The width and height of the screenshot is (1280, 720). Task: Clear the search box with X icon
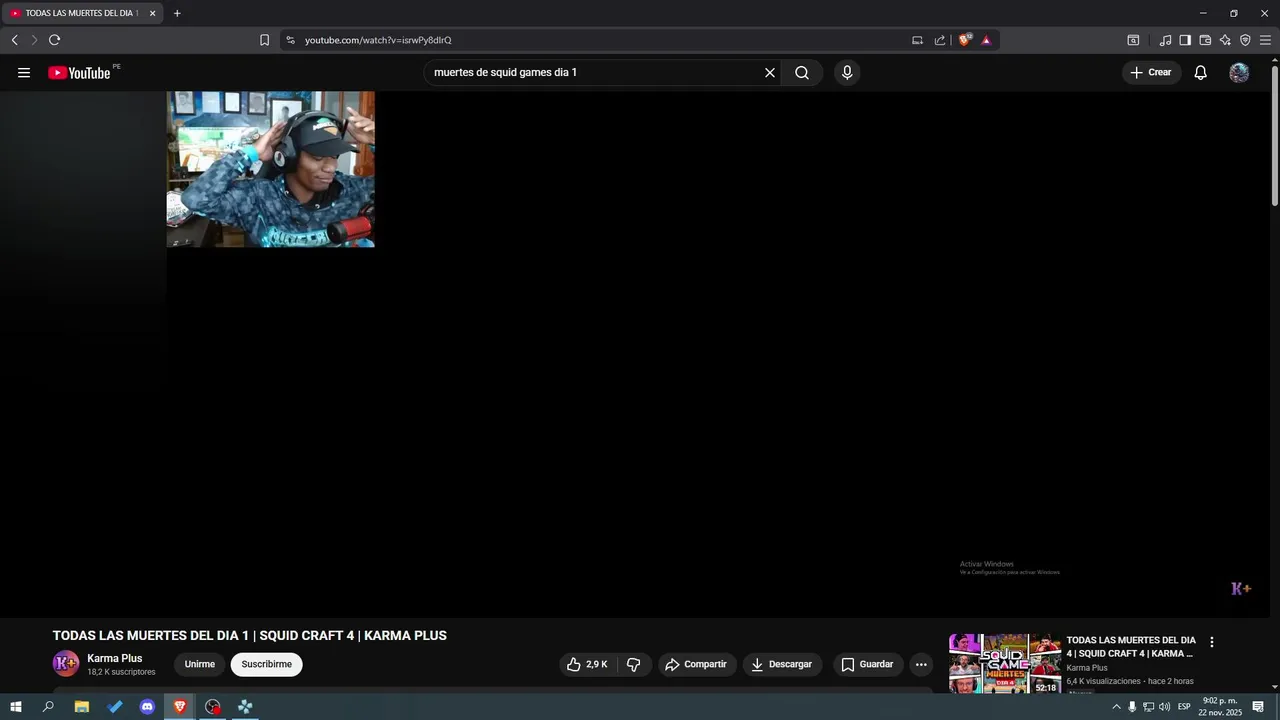pos(770,73)
